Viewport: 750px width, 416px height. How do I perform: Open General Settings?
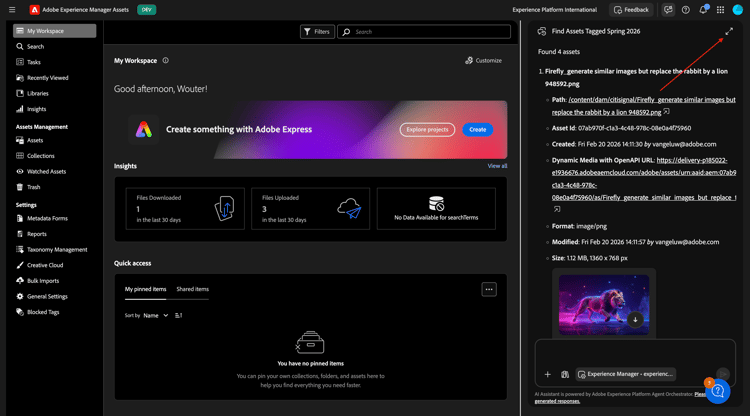click(x=42, y=296)
